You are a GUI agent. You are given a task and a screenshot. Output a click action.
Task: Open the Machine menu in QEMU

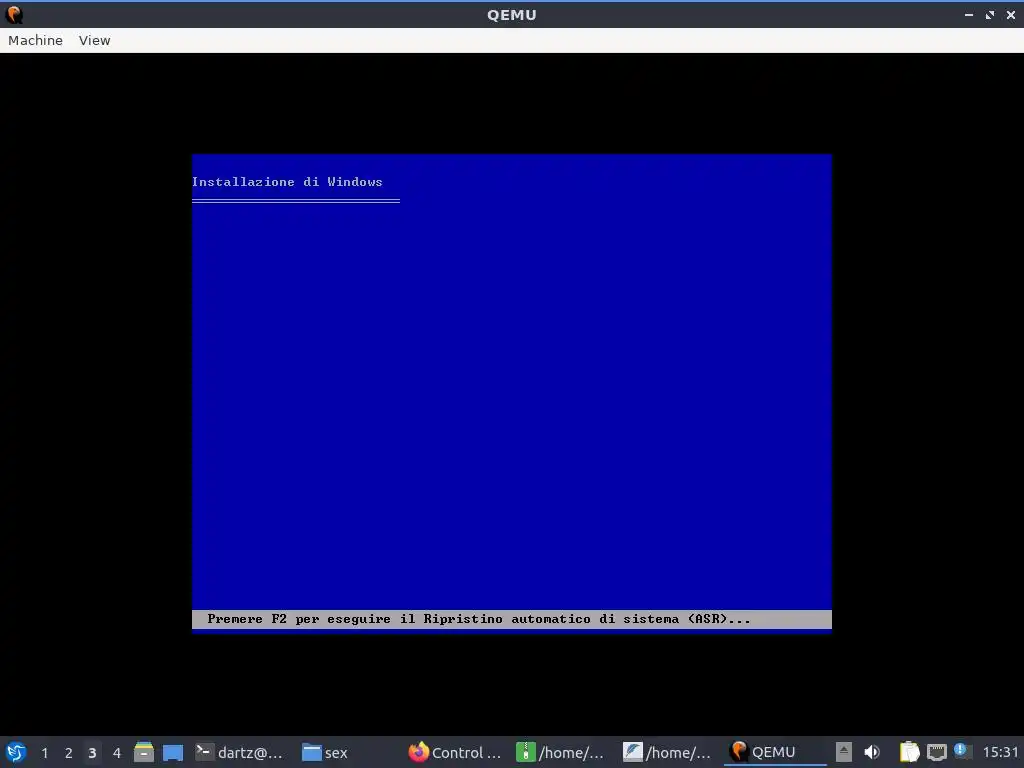tap(35, 40)
